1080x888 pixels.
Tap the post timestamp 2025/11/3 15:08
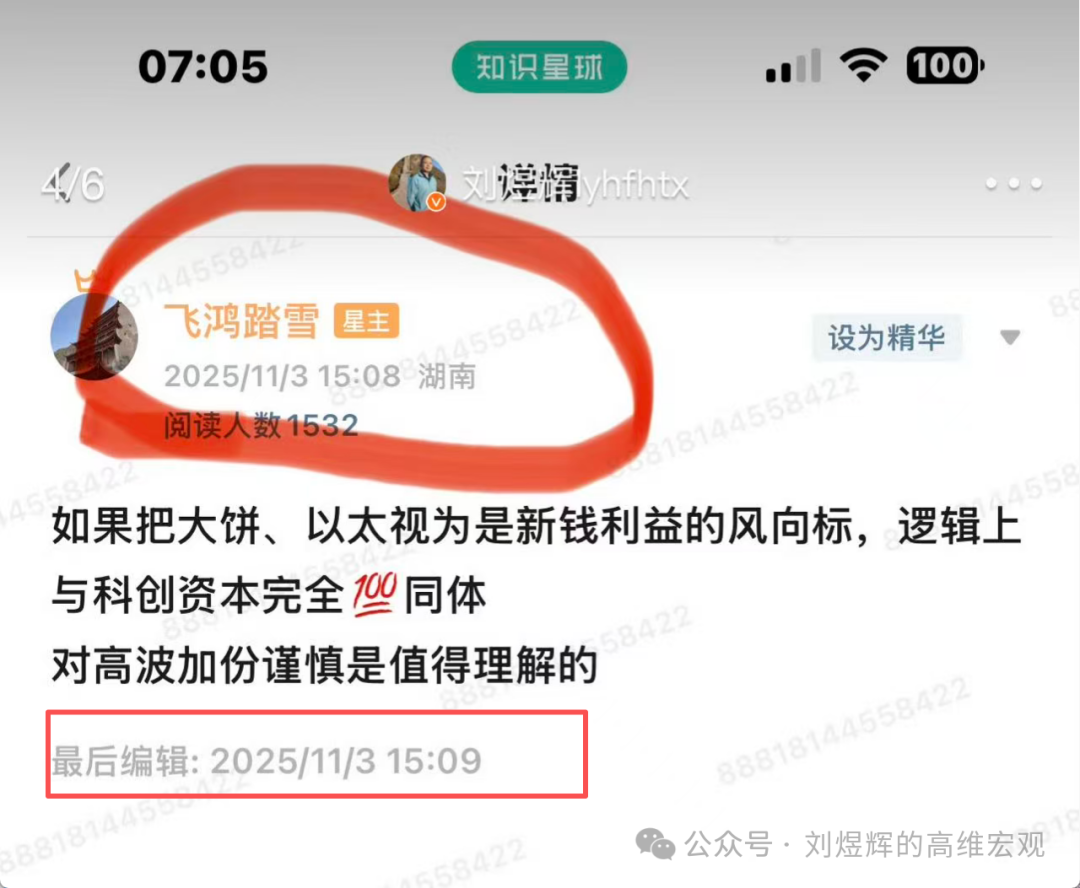[282, 376]
